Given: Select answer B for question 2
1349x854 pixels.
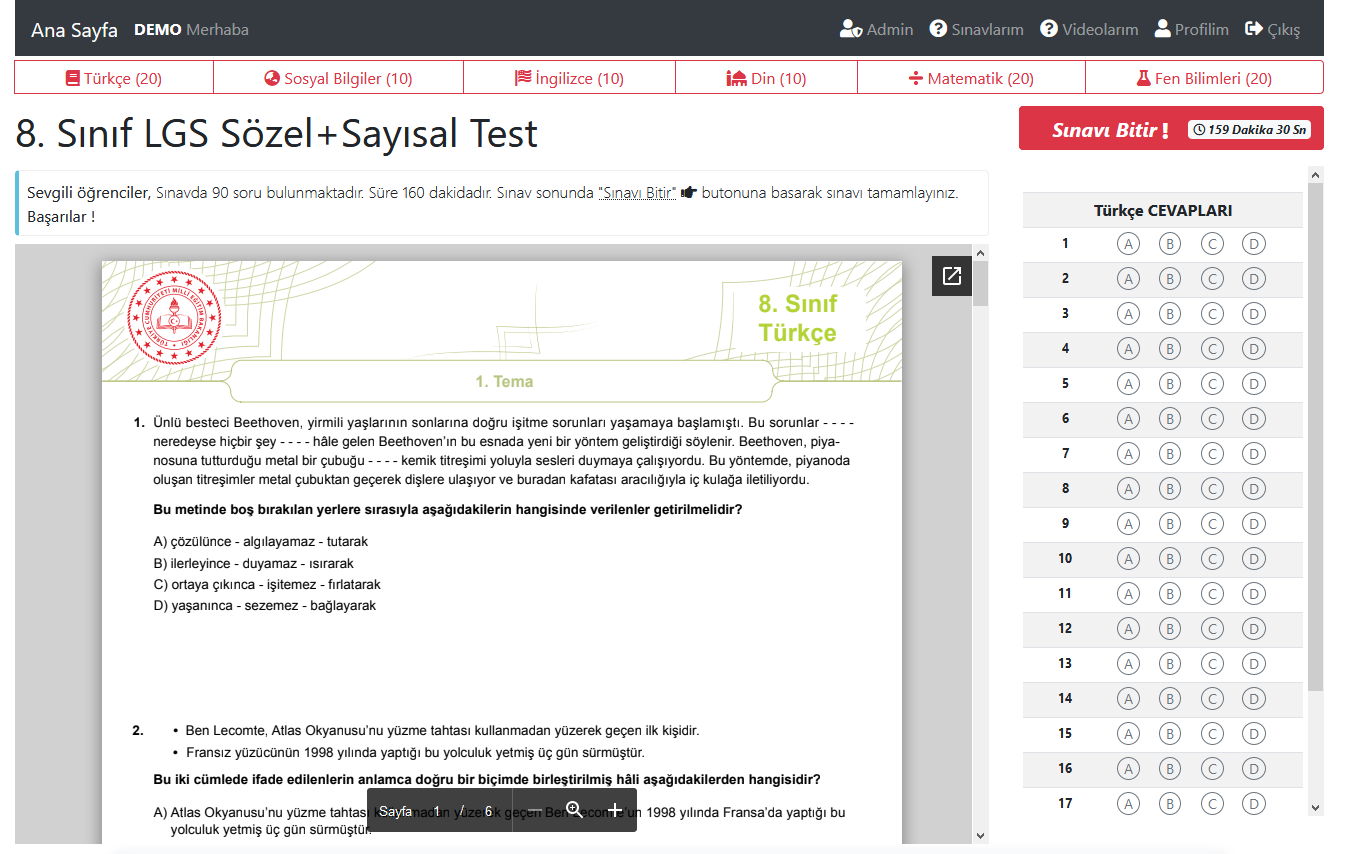Looking at the screenshot, I should point(1170,278).
